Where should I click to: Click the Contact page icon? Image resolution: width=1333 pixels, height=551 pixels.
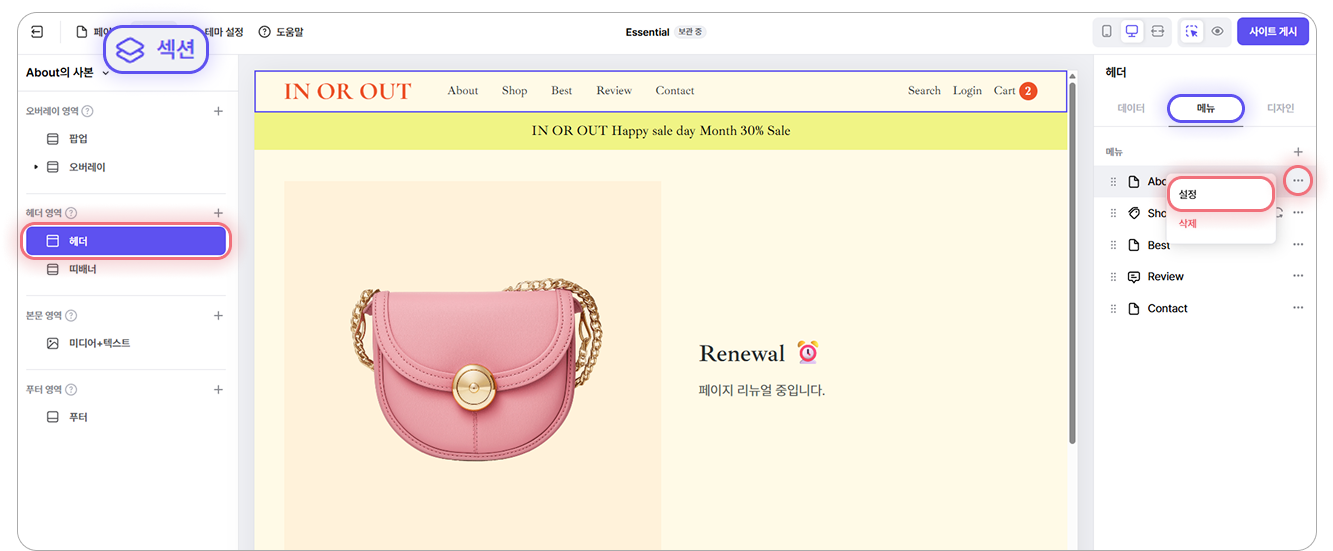point(1134,309)
